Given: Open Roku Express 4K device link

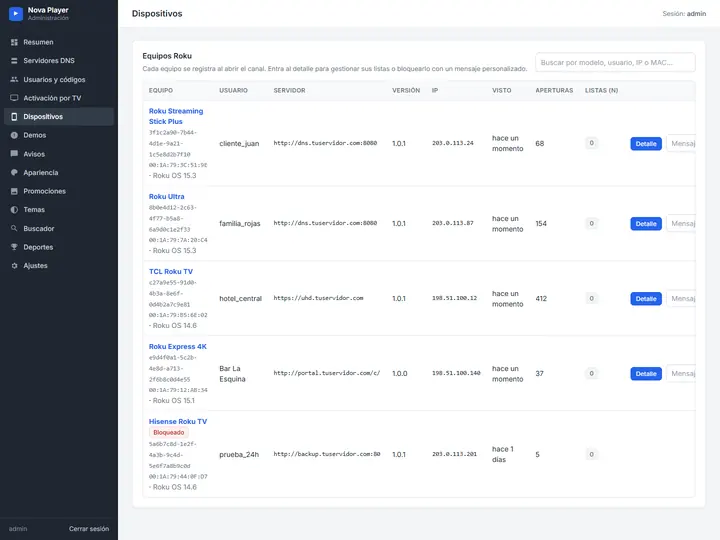Looking at the screenshot, I should [x=178, y=347].
